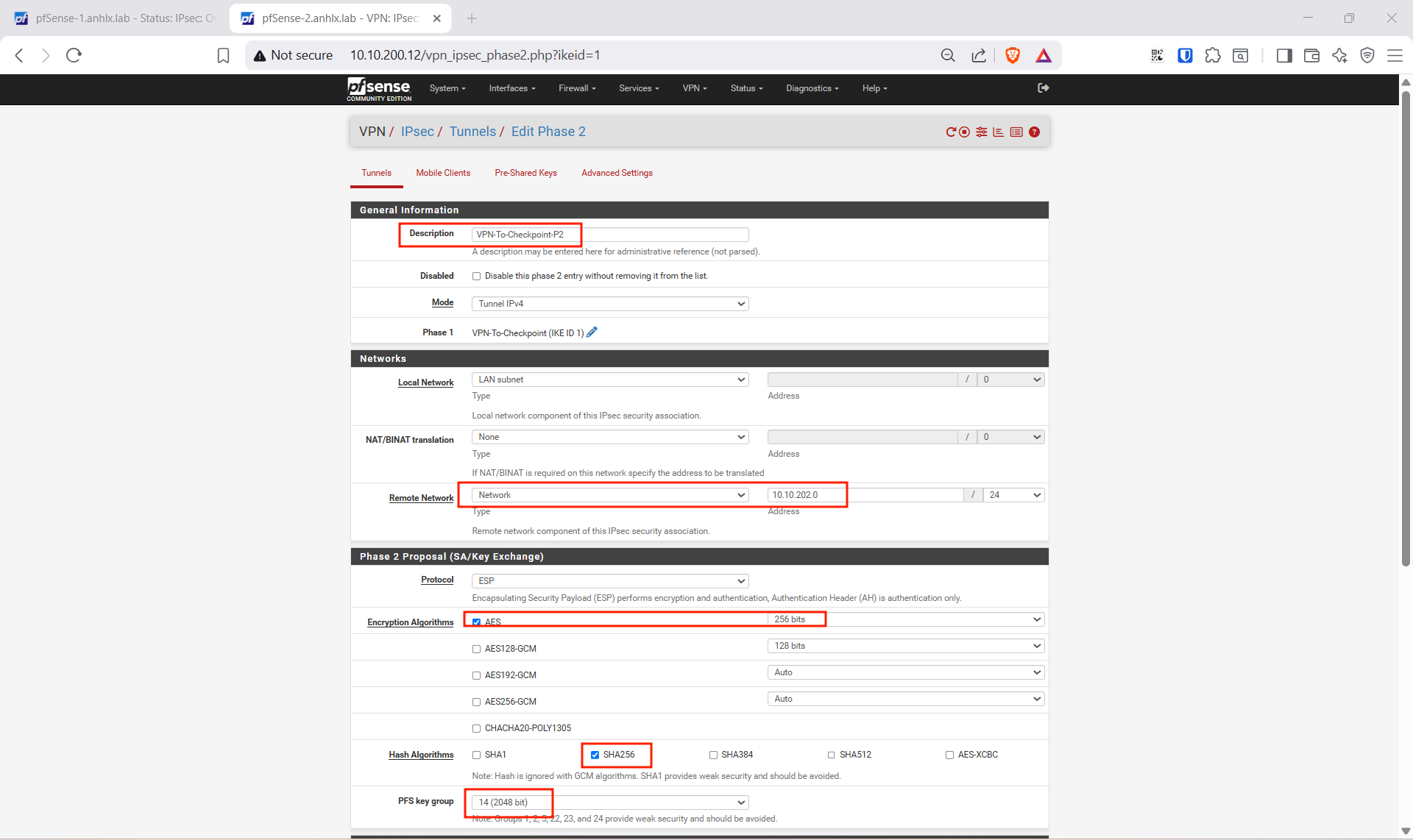Open the Mode dropdown showing Tunnel IPv4
The width and height of the screenshot is (1413, 840).
(x=610, y=304)
